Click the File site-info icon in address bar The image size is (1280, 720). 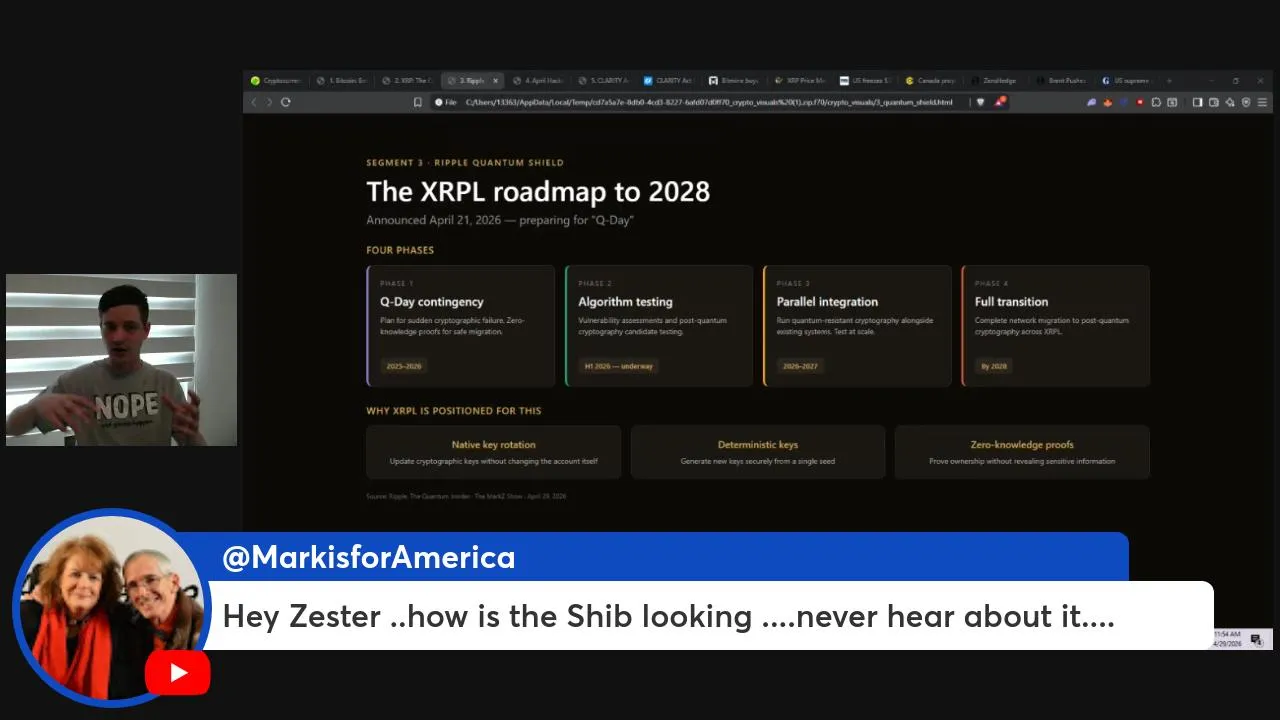click(445, 102)
